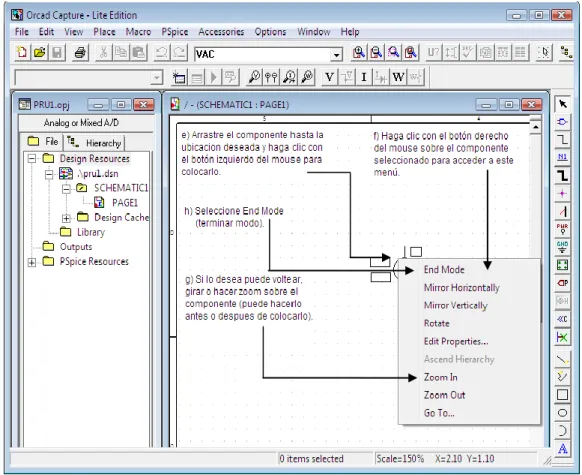This screenshot has height=475, width=582.
Task: Collapse the Design Resources tree node
Action: coord(32,159)
